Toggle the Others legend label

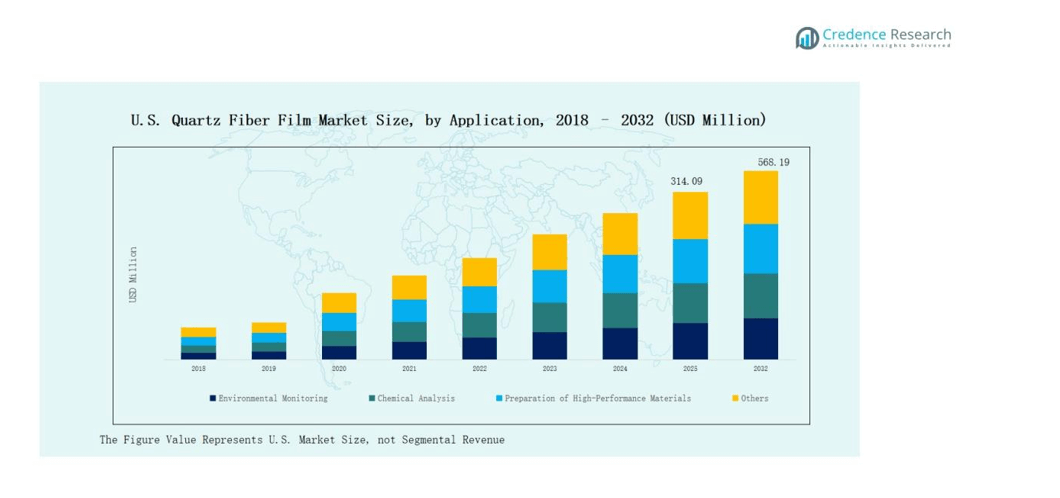coord(755,398)
